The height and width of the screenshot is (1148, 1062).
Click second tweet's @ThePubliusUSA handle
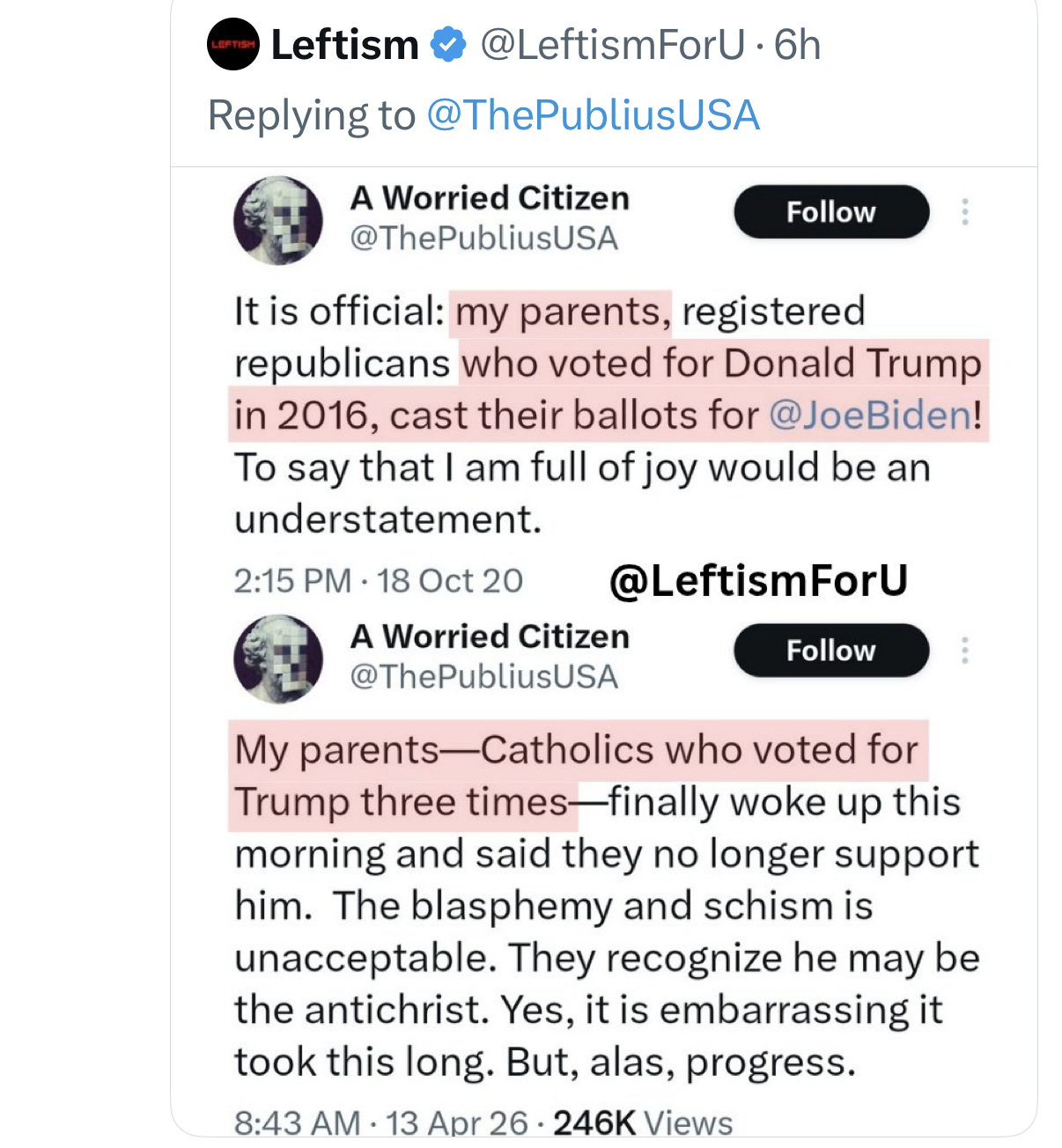pyautogui.click(x=484, y=677)
